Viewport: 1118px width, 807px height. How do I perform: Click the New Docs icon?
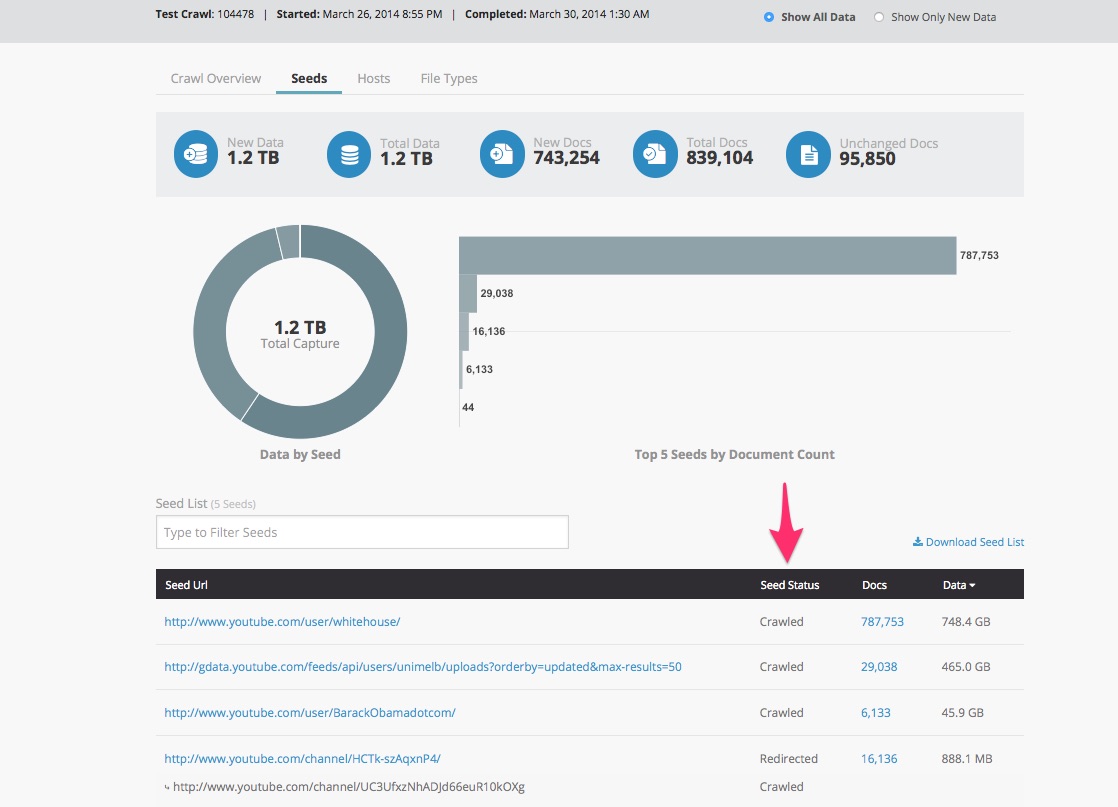tap(502, 155)
